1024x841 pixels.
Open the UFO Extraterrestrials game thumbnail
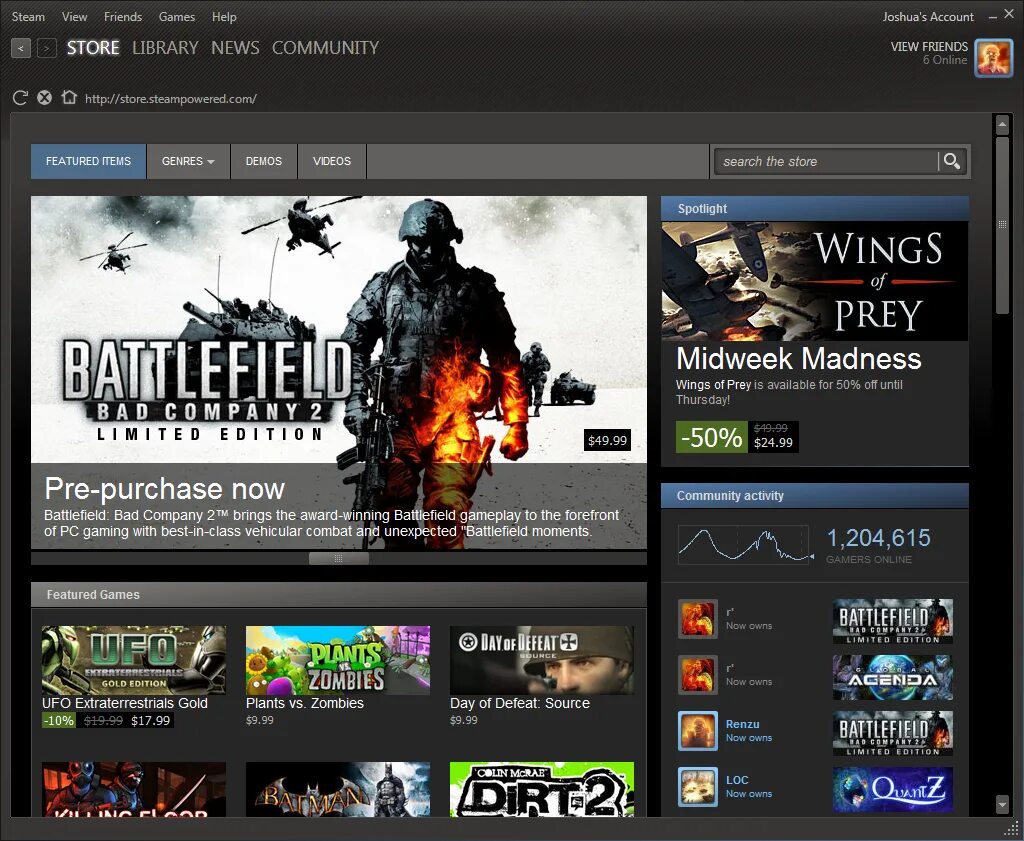point(134,660)
